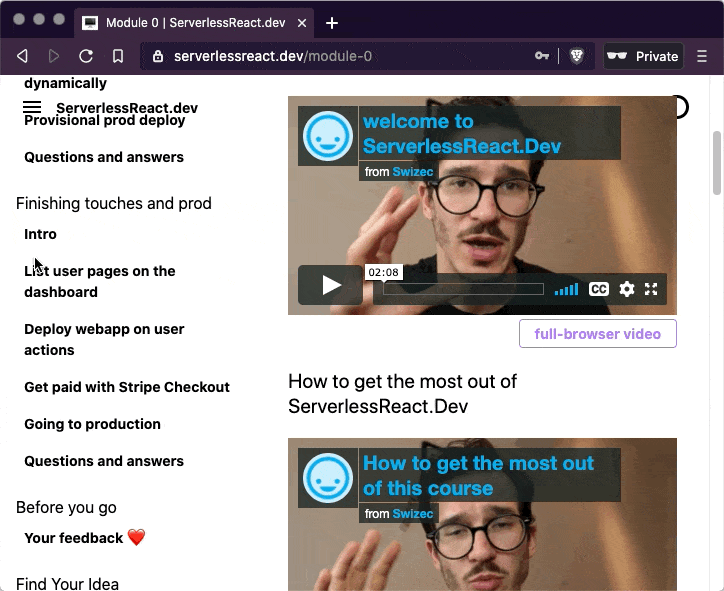Click the Find Your Idea section heading
The image size is (724, 591).
click(67, 584)
